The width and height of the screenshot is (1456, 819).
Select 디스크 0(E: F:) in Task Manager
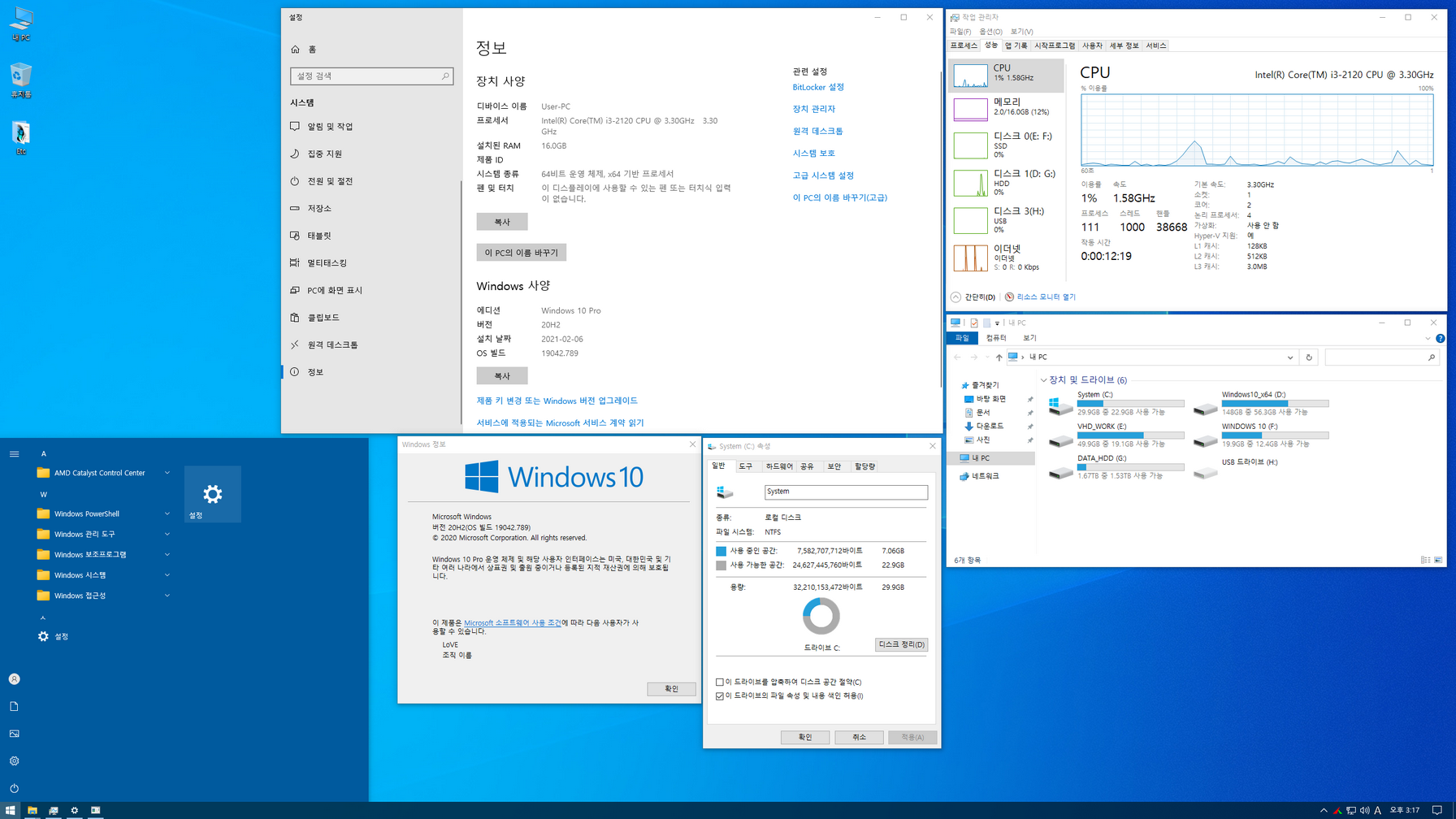(x=1006, y=145)
